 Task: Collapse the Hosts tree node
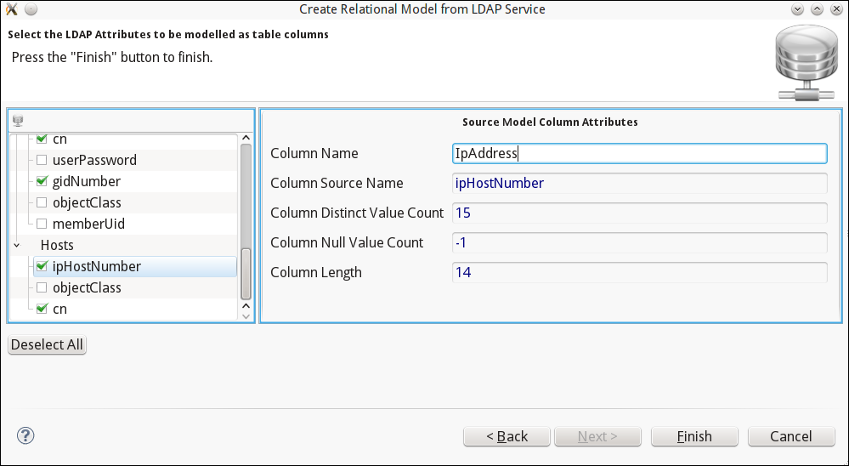[x=17, y=245]
